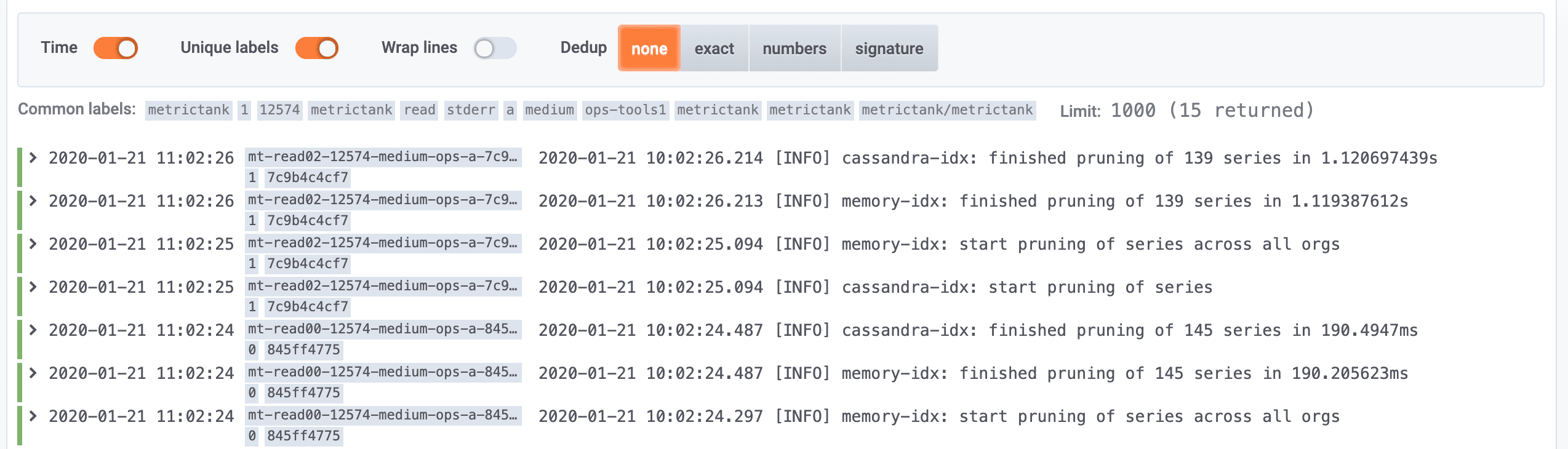This screenshot has width=1568, height=449.
Task: Toggle the Time switch off
Action: 116,48
